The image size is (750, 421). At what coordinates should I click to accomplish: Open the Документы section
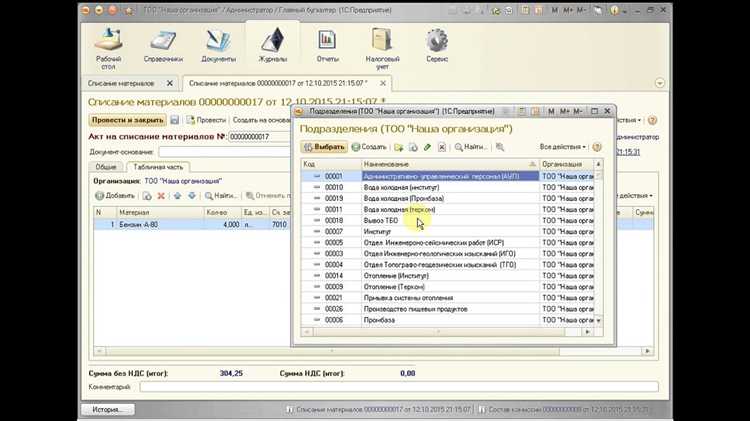click(x=219, y=46)
